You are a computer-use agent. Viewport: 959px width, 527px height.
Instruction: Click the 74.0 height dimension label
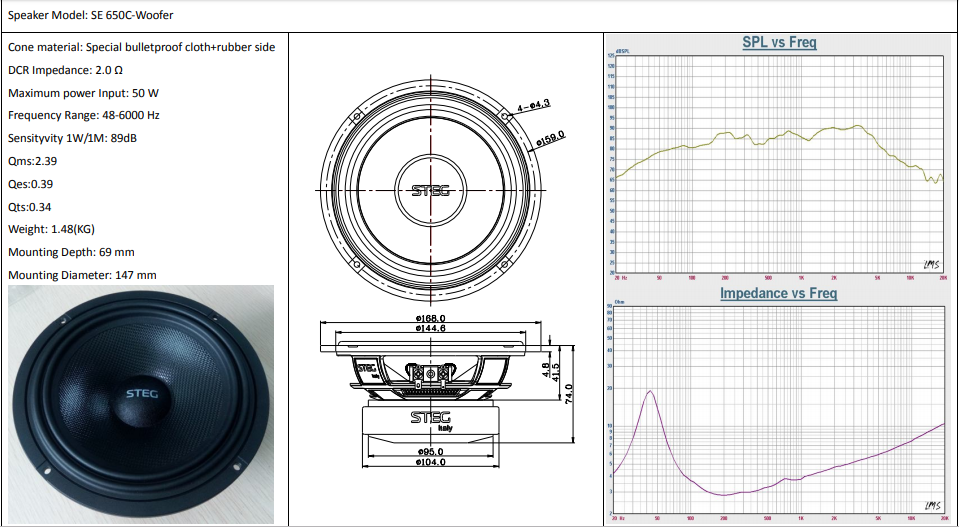tap(569, 390)
